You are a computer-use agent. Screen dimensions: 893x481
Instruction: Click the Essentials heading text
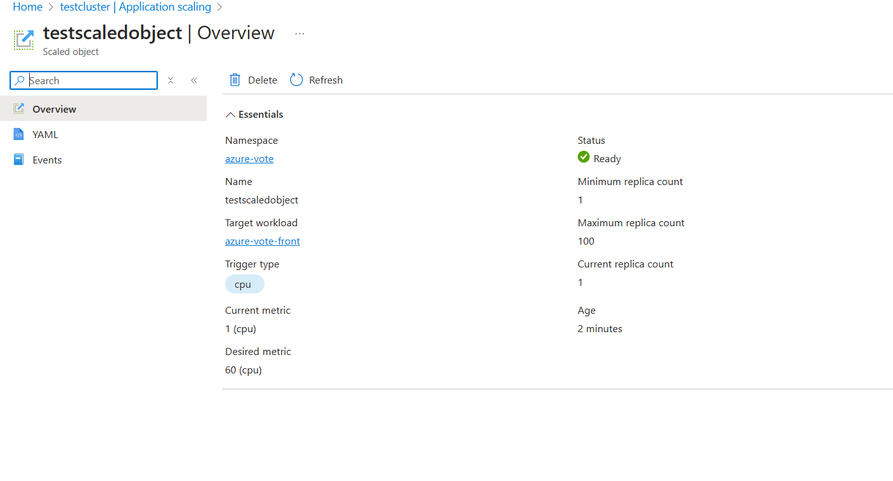[x=260, y=114]
